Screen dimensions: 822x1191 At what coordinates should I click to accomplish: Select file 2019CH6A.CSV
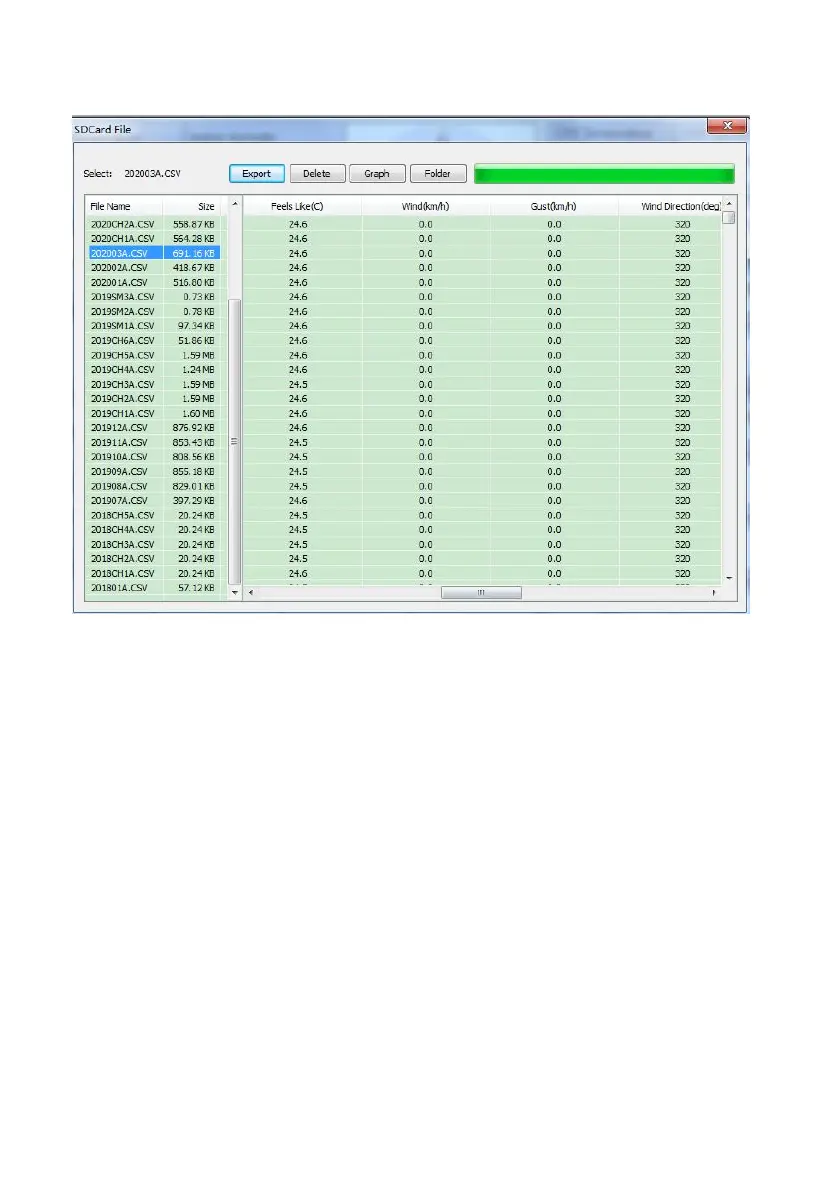[x=122, y=340]
